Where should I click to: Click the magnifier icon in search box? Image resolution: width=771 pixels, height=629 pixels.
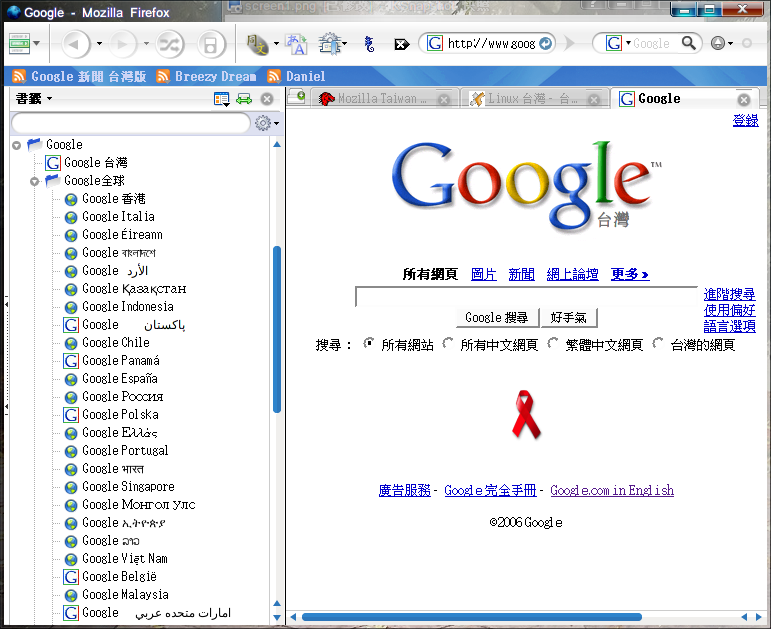click(x=689, y=43)
